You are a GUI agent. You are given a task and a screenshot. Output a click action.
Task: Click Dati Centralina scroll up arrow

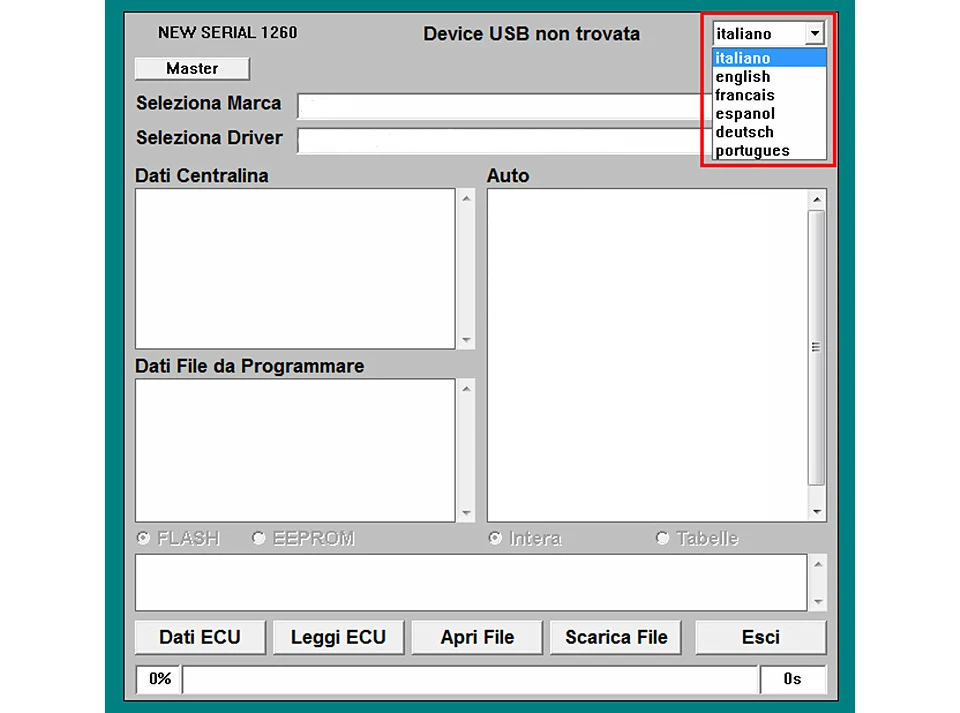click(x=467, y=198)
